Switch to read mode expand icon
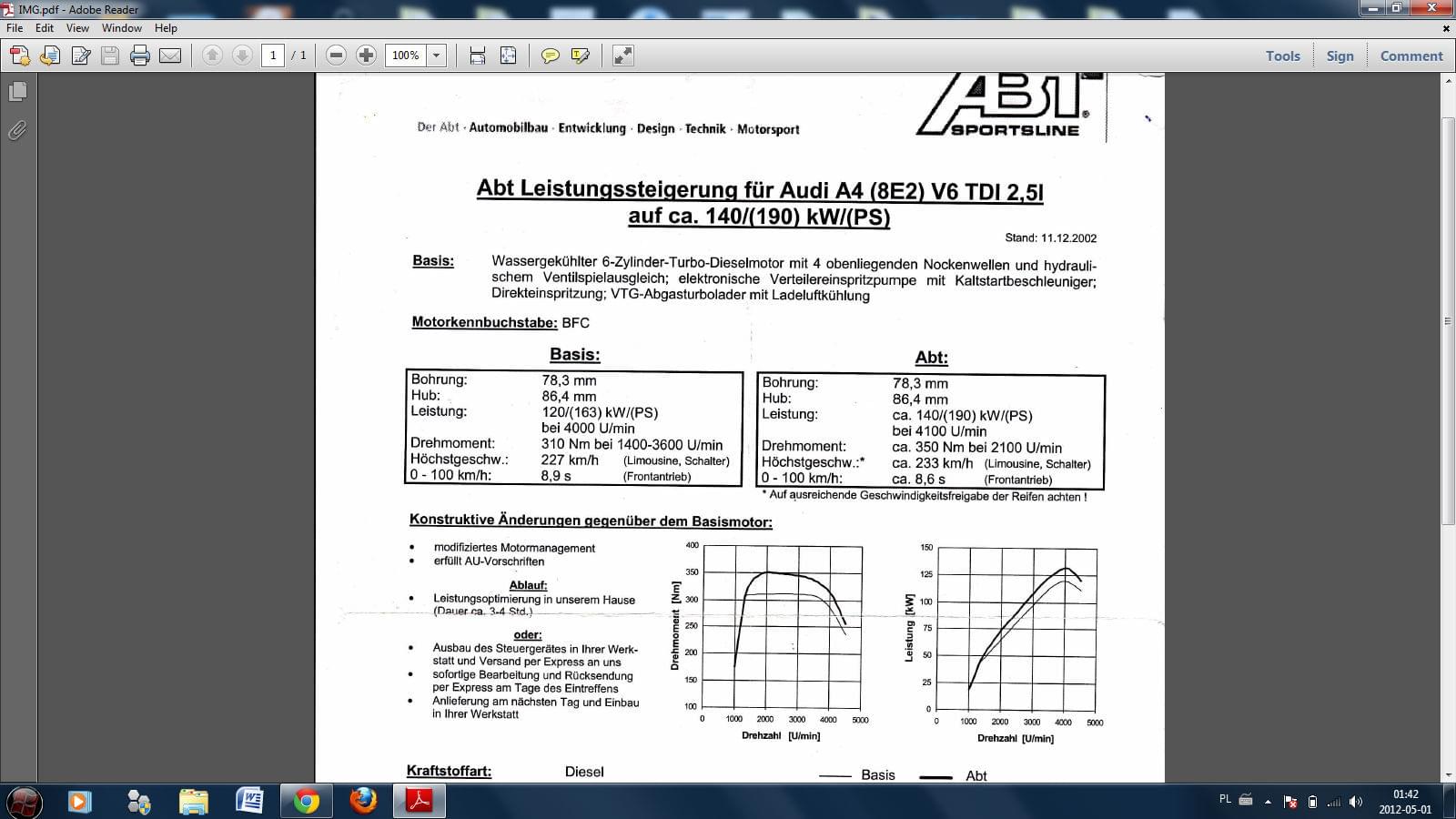 [x=622, y=56]
